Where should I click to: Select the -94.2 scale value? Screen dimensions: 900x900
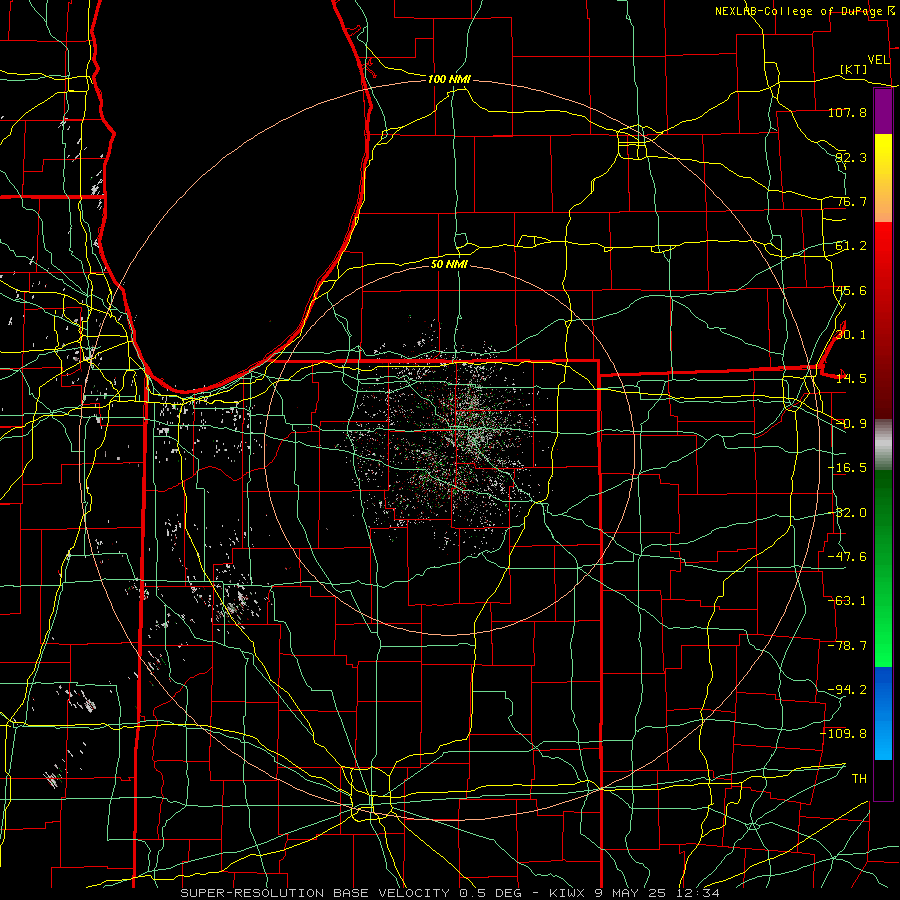(x=847, y=690)
